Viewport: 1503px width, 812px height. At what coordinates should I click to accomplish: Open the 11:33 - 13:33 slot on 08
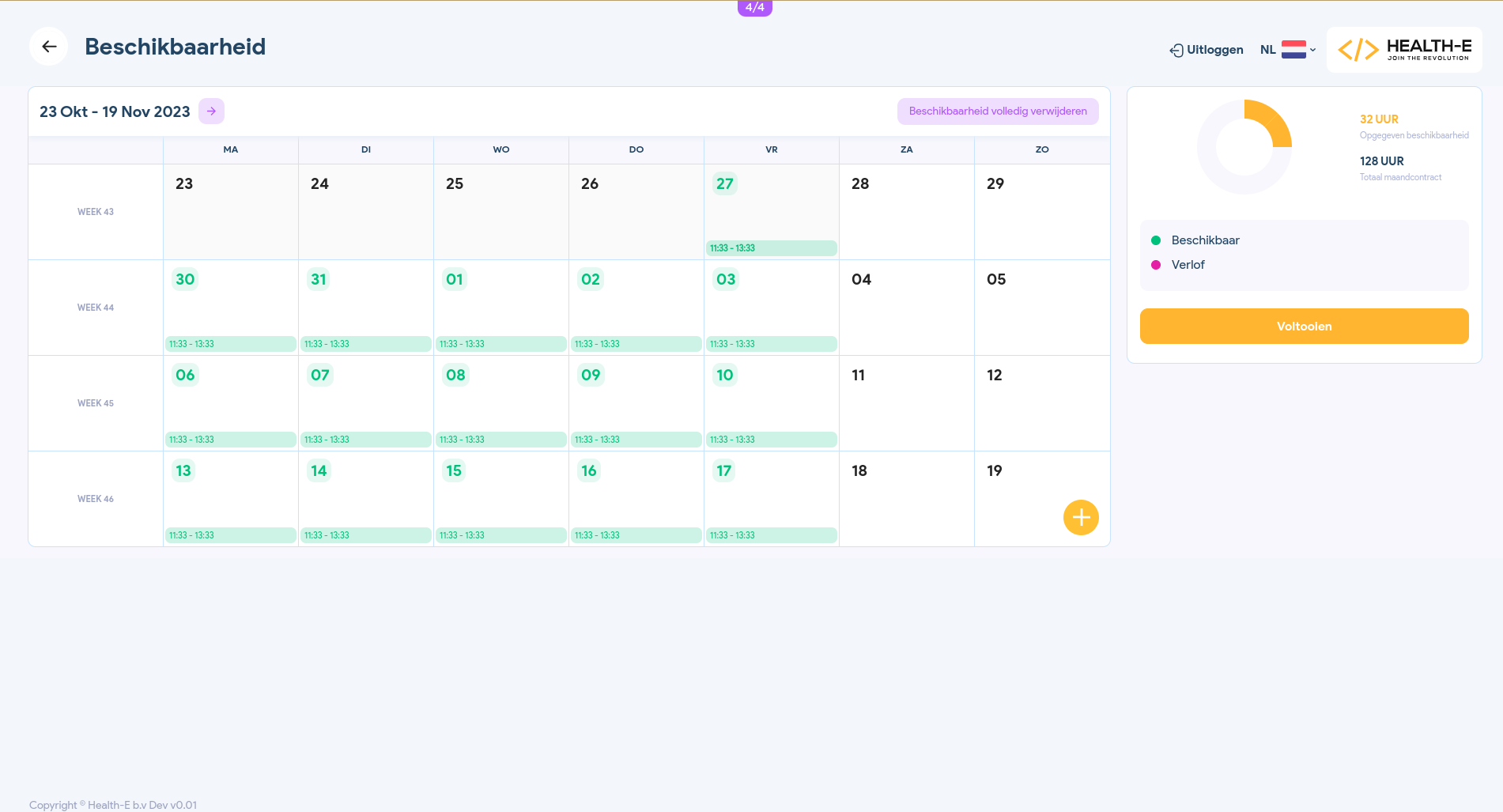[x=500, y=440]
